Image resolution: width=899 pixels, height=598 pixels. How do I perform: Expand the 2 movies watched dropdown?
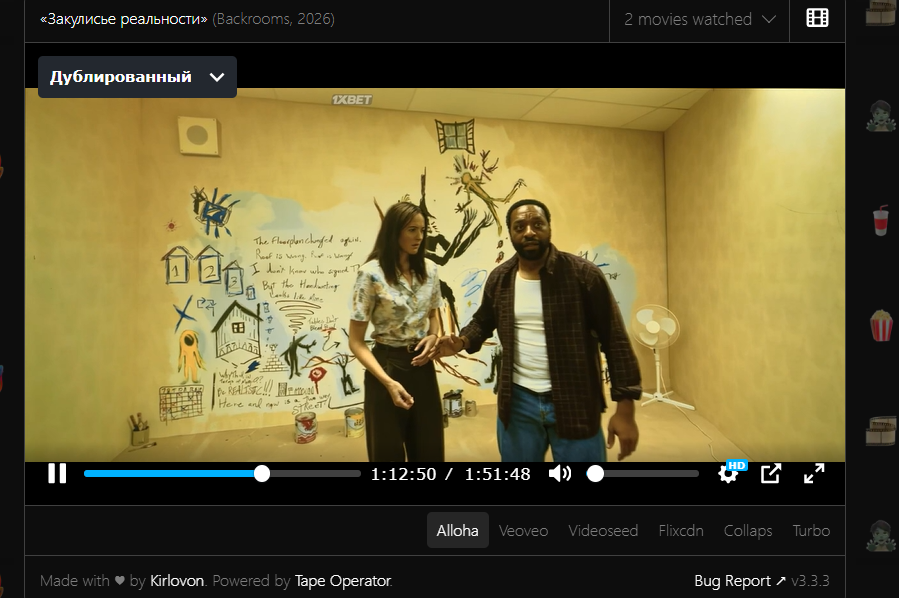pyautogui.click(x=699, y=19)
